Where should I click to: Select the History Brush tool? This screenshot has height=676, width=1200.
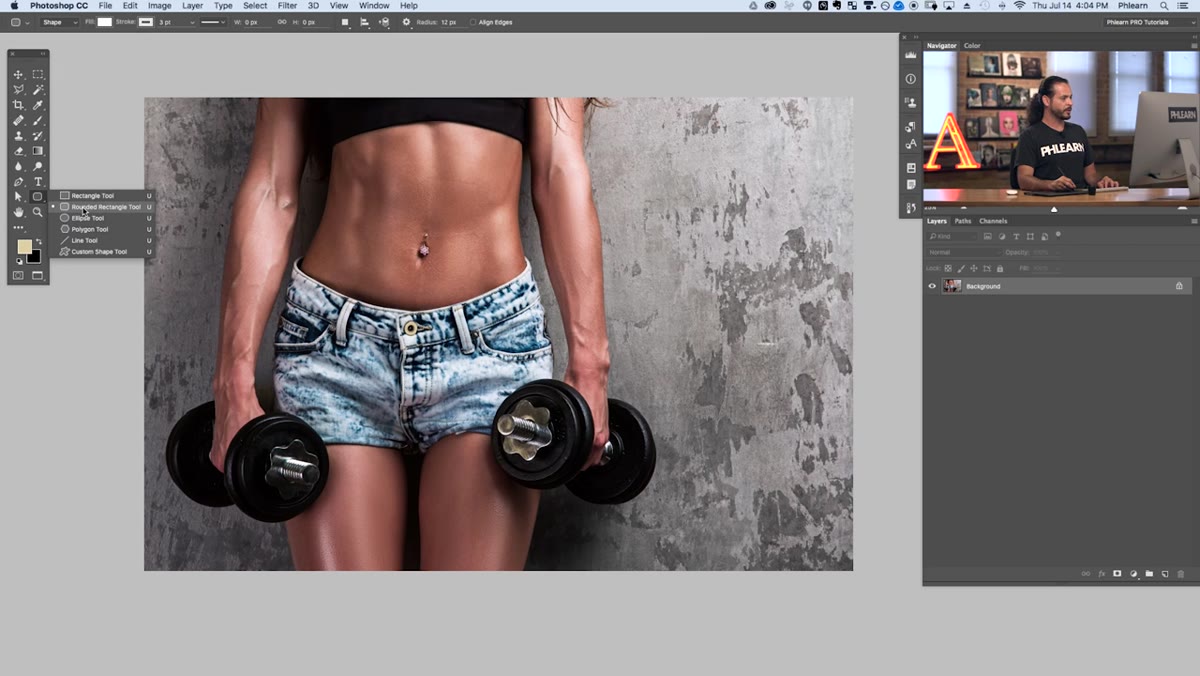pos(38,136)
